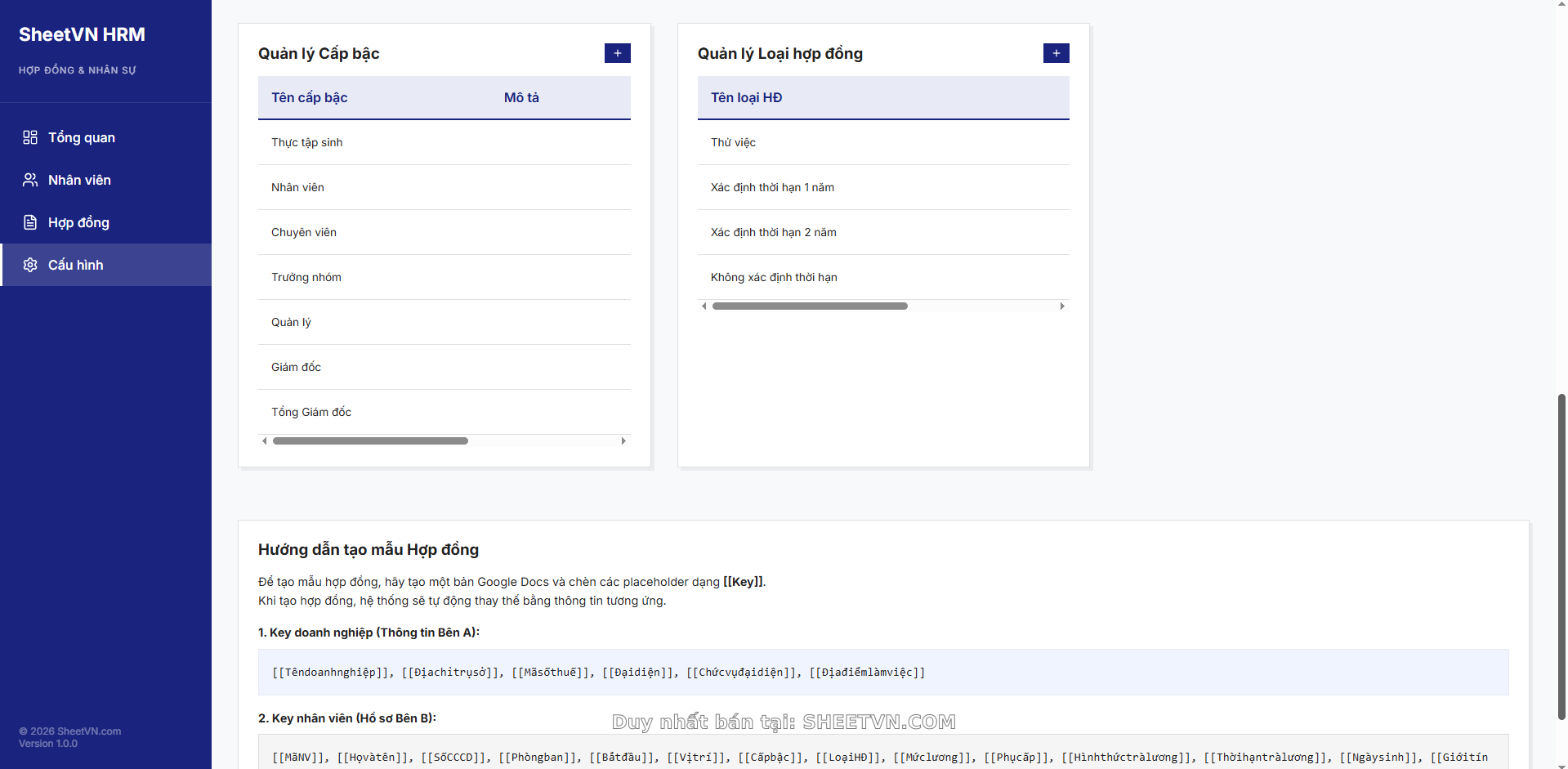Click Loại hợp đồng horizontal scrollbar thumb
The width and height of the screenshot is (1568, 769).
point(809,306)
